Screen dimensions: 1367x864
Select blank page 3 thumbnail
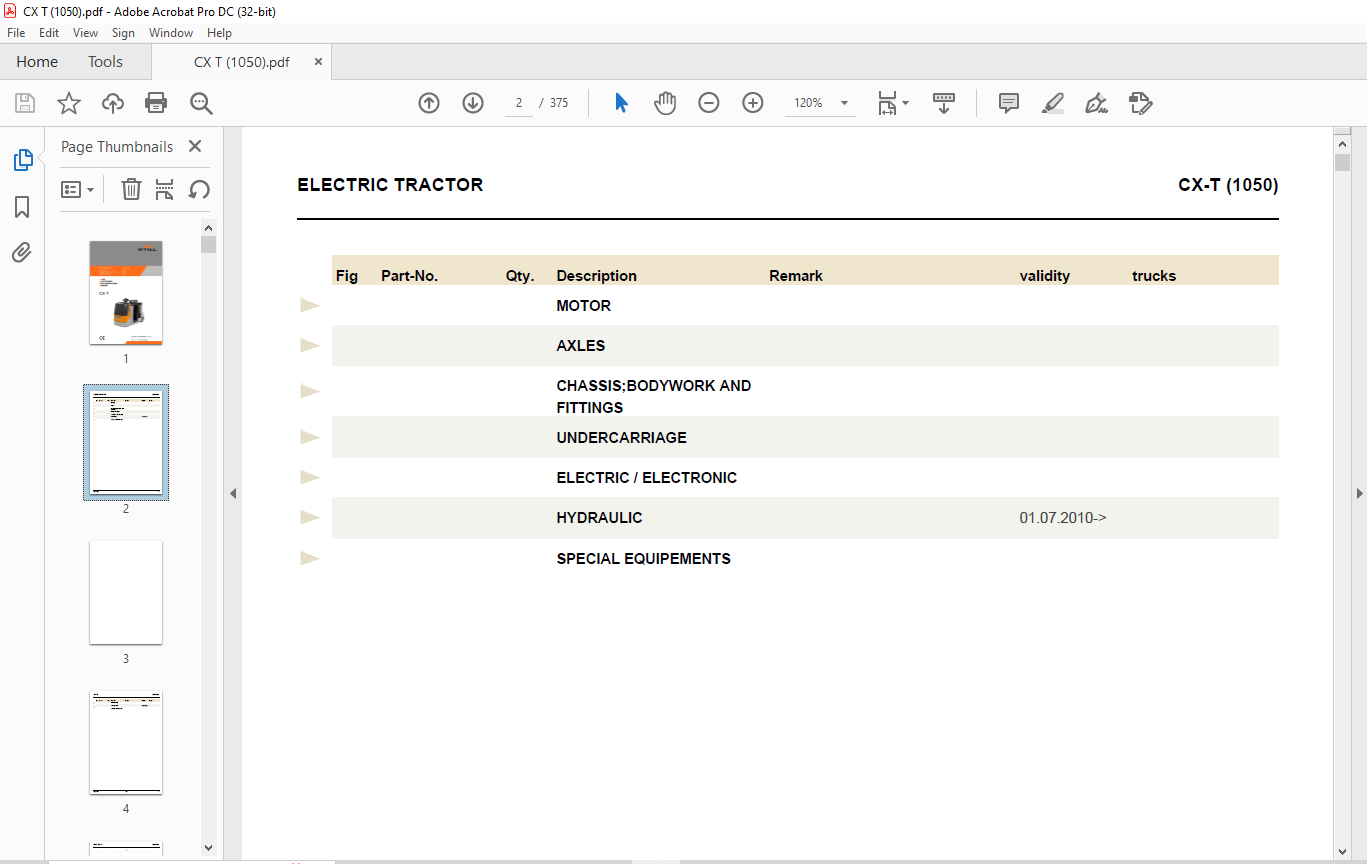[126, 593]
